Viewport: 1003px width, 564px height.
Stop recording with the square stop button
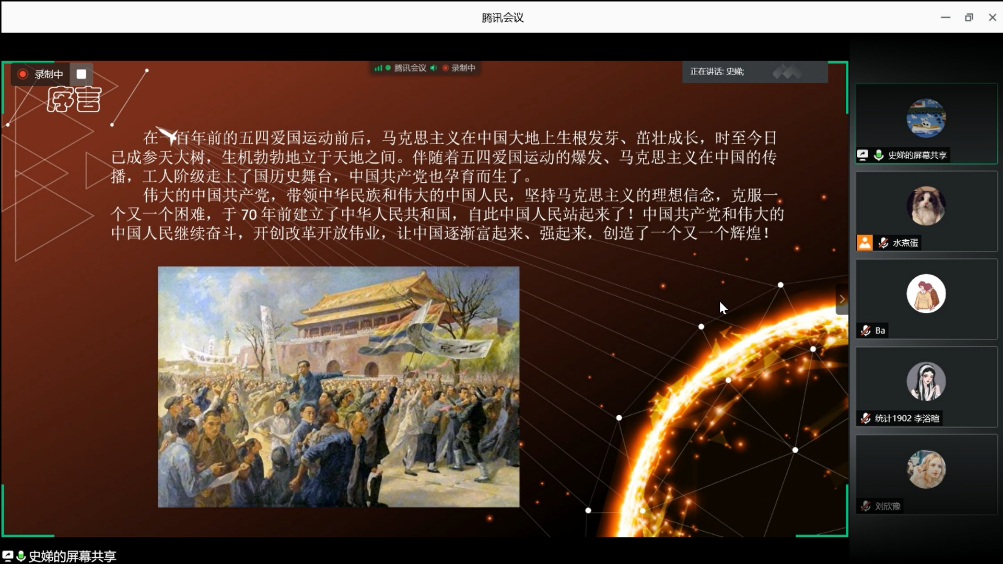coord(82,74)
